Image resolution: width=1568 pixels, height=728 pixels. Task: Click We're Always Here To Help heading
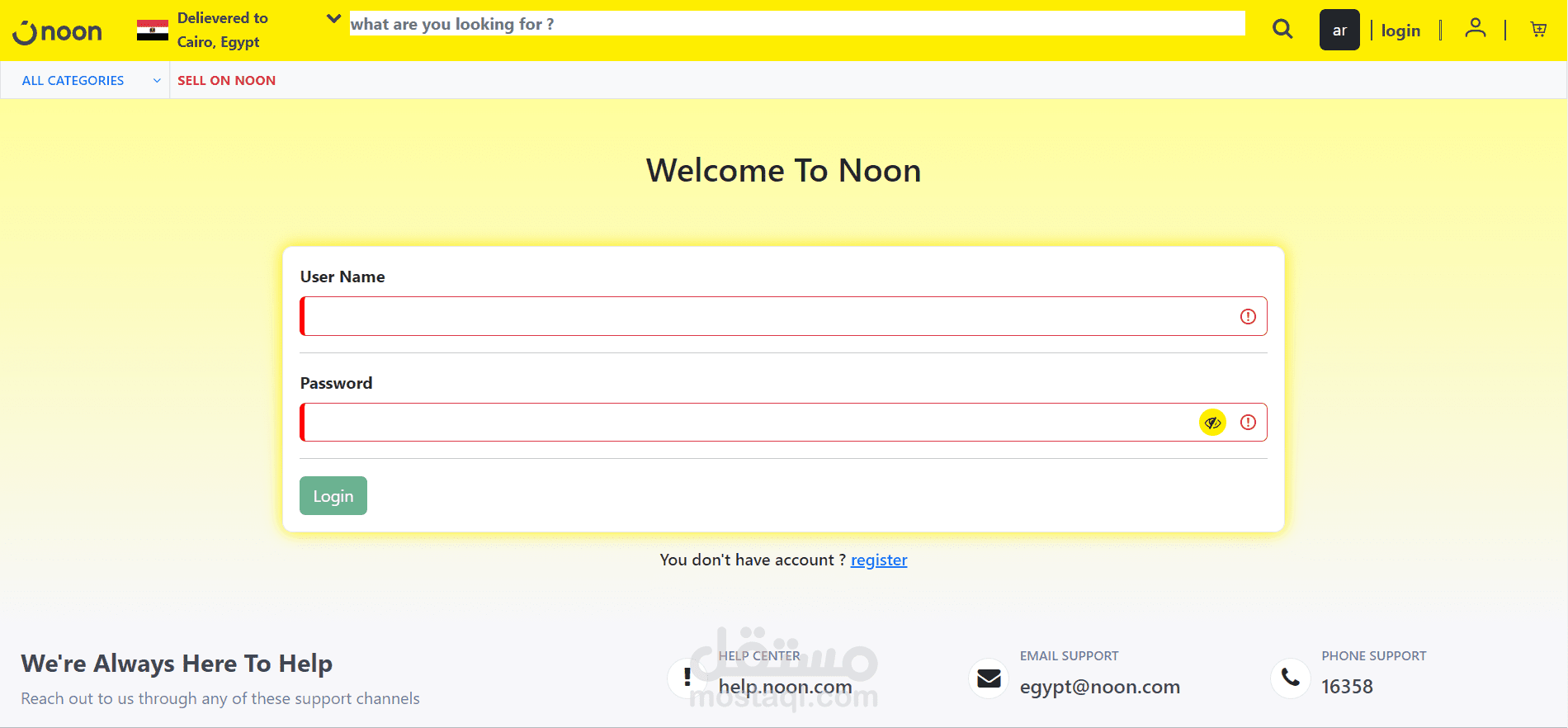[177, 664]
